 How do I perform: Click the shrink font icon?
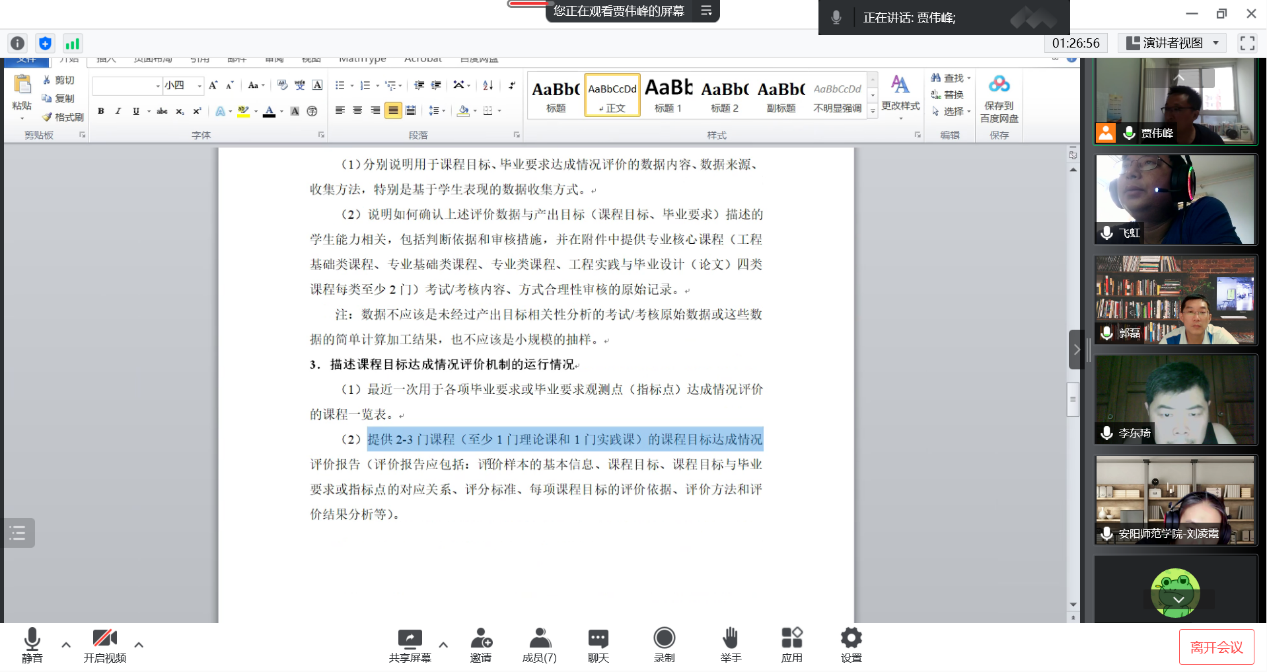coord(229,86)
